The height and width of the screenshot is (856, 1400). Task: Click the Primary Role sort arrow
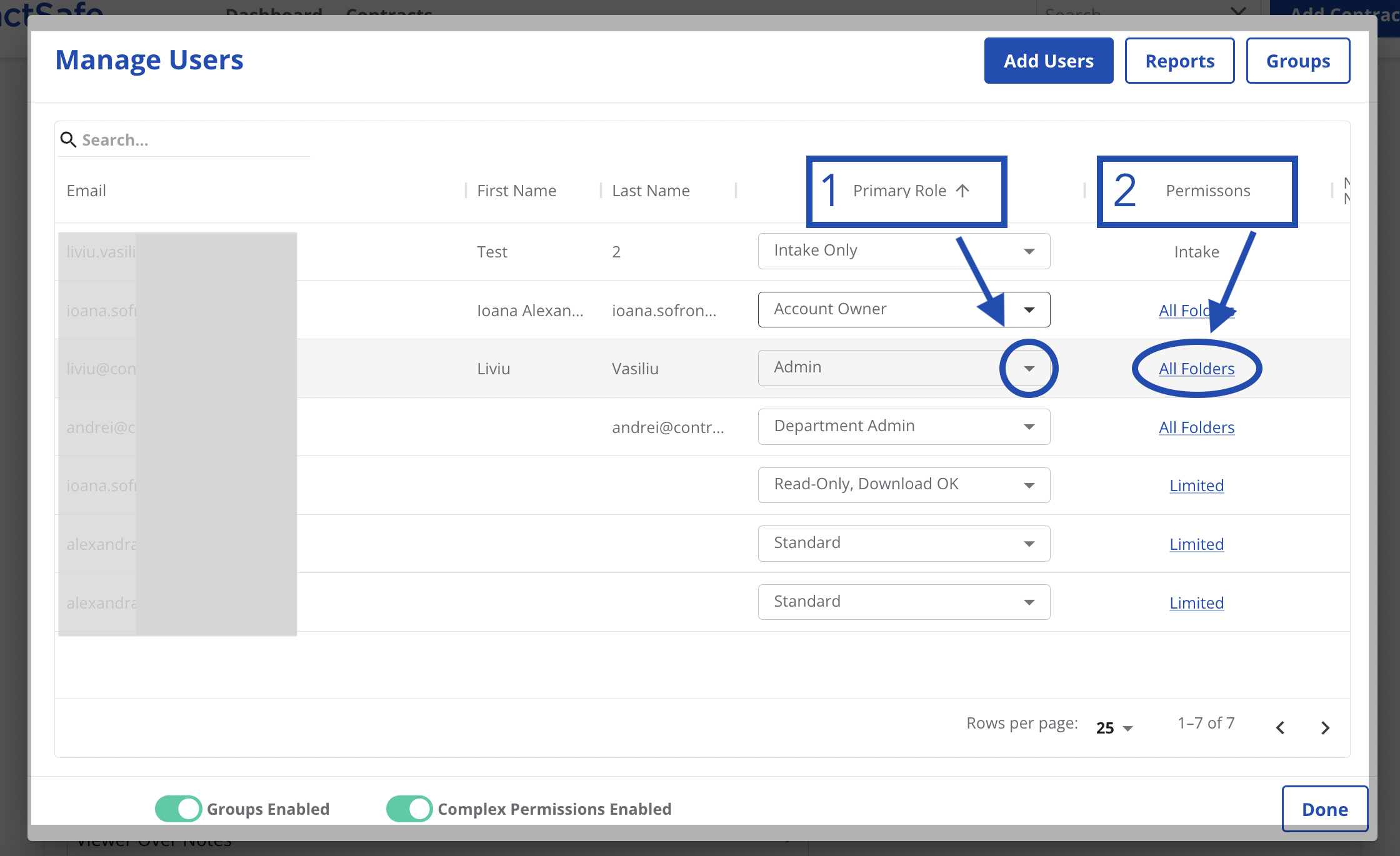click(x=962, y=191)
